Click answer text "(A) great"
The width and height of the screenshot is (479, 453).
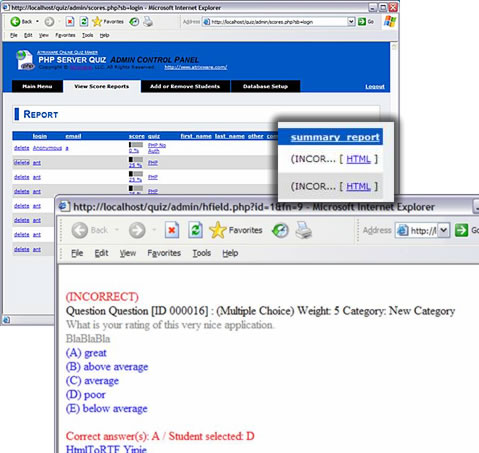(86, 353)
